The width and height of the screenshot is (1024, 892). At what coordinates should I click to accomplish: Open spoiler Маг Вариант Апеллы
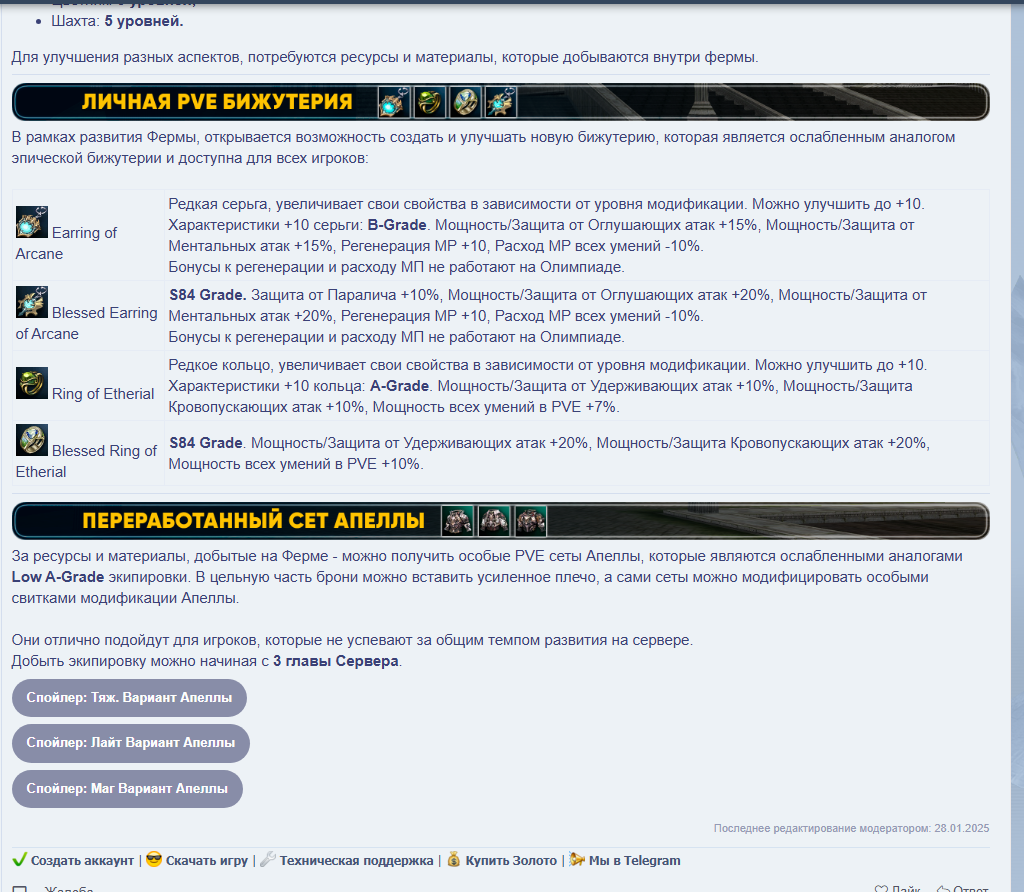point(127,788)
